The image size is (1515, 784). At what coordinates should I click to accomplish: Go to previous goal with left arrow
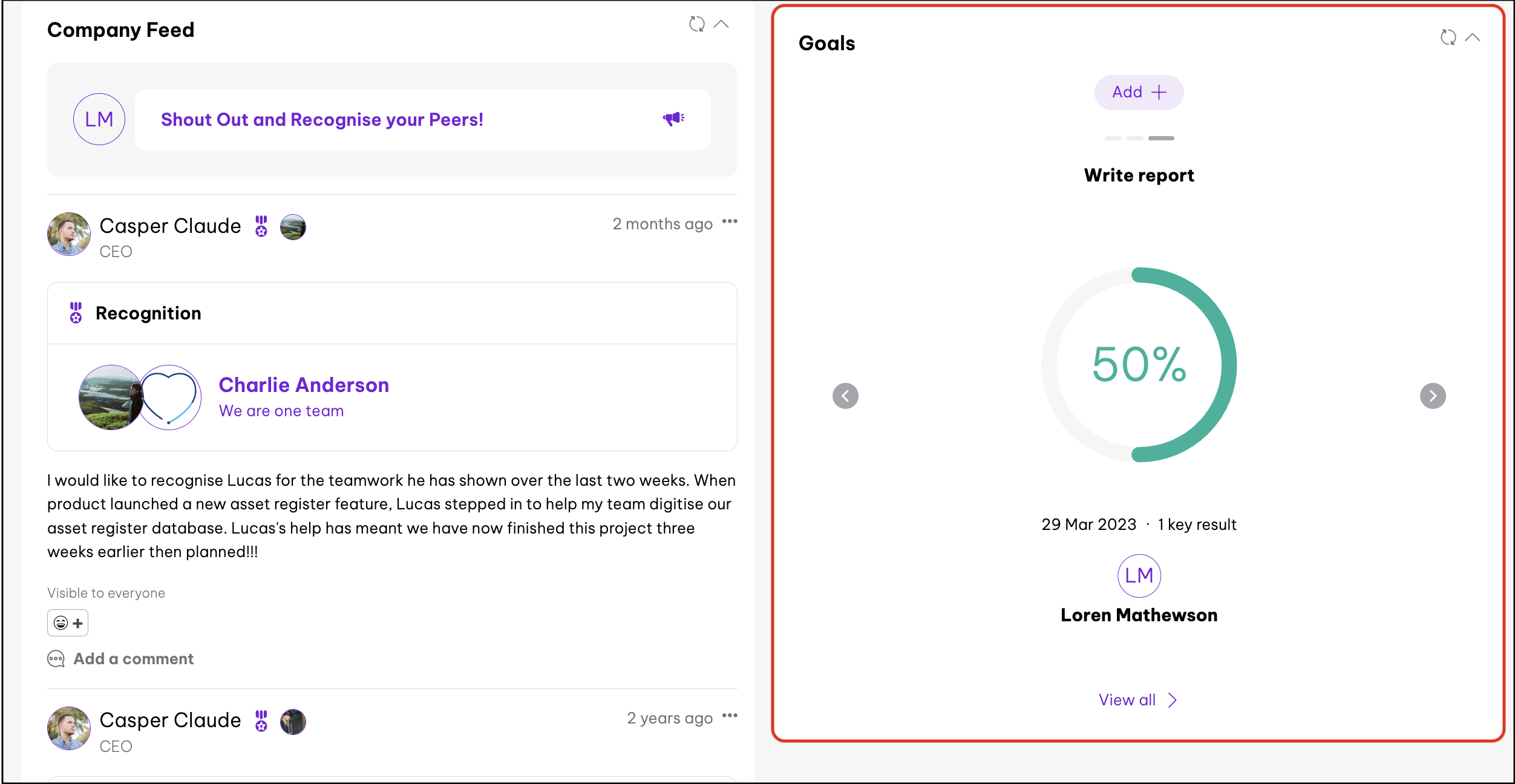845,396
